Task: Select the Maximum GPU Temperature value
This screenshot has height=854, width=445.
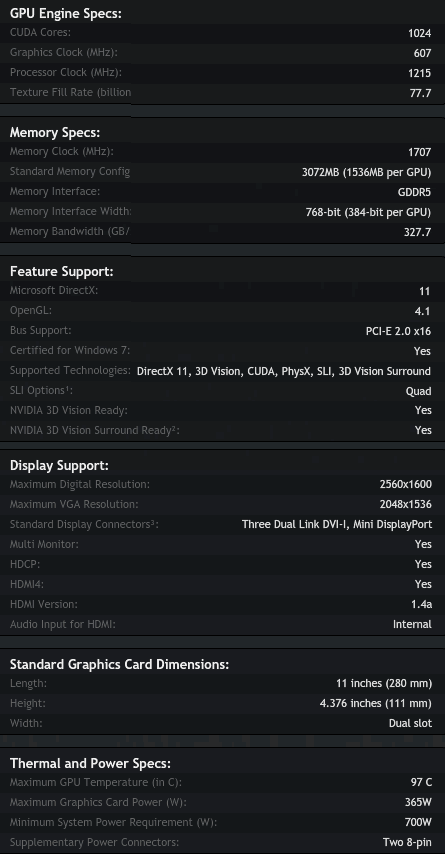Action: click(421, 782)
